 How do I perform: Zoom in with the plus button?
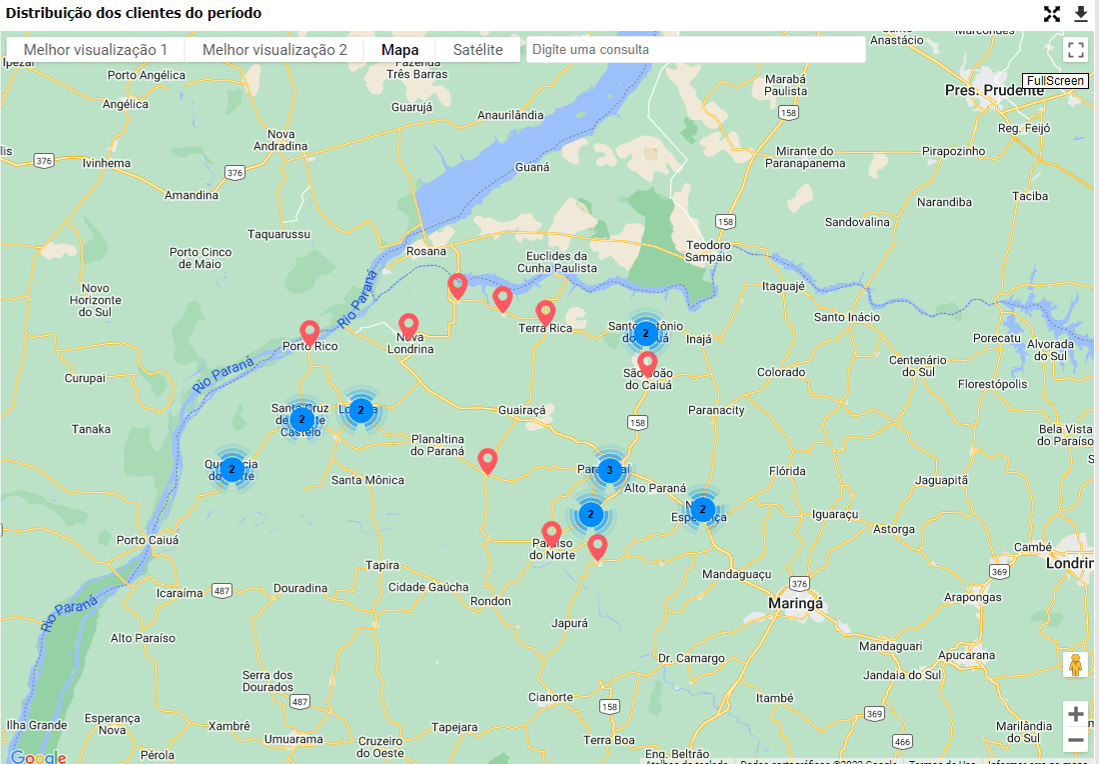click(1076, 714)
